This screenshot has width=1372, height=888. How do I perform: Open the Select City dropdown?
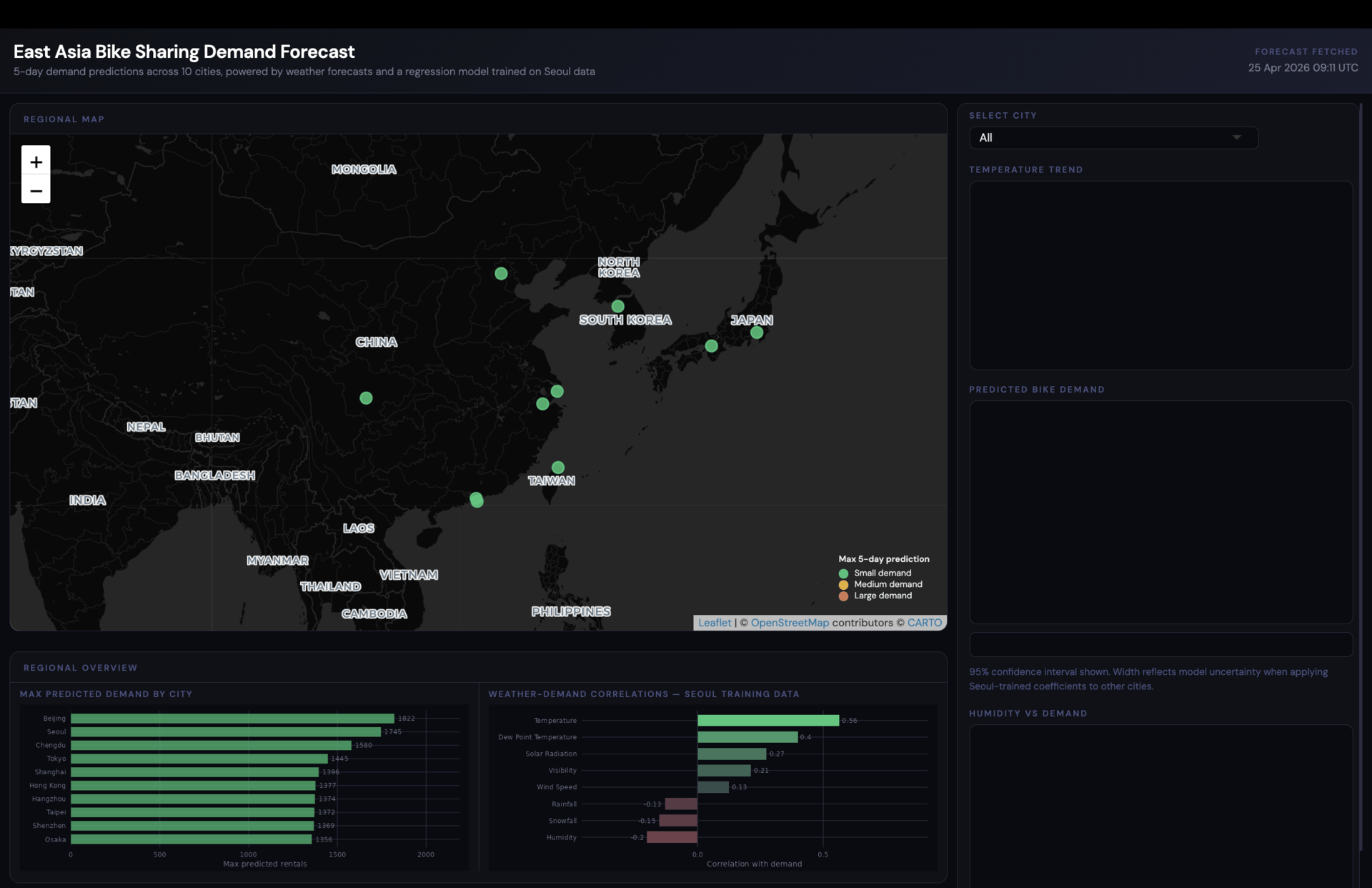1113,137
